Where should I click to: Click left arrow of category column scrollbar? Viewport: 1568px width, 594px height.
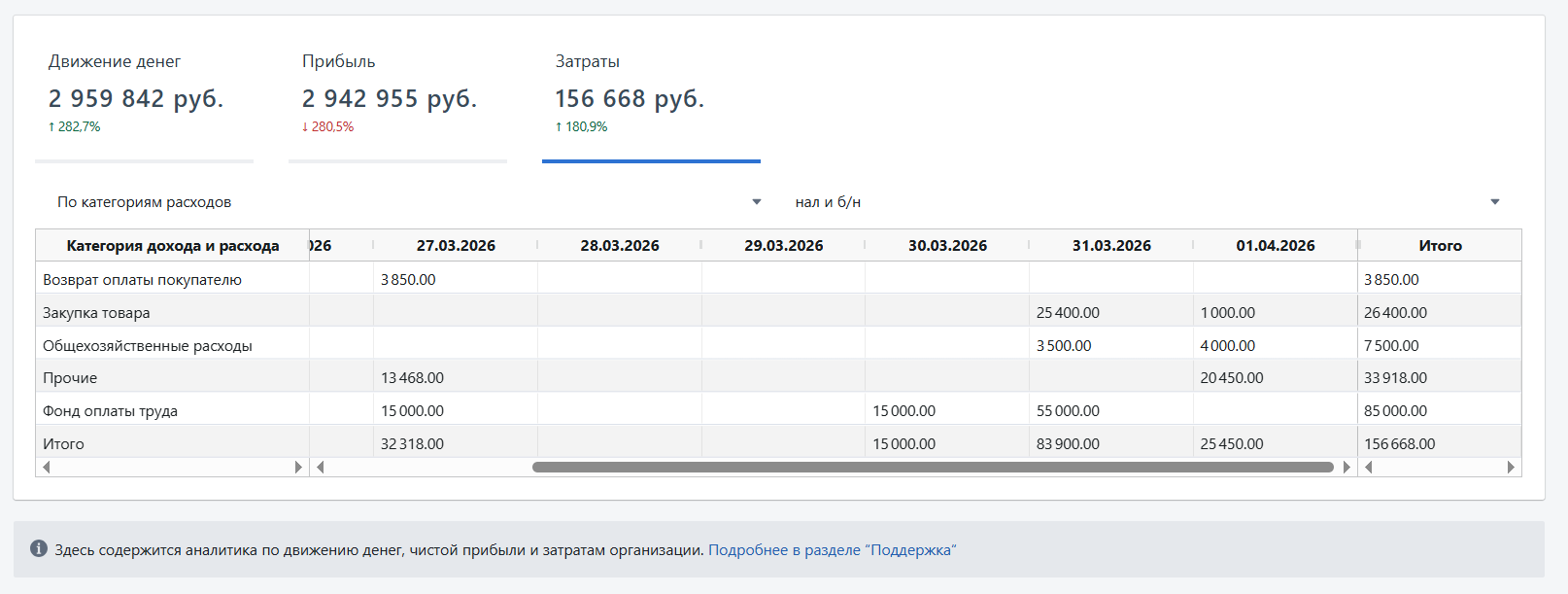(46, 468)
